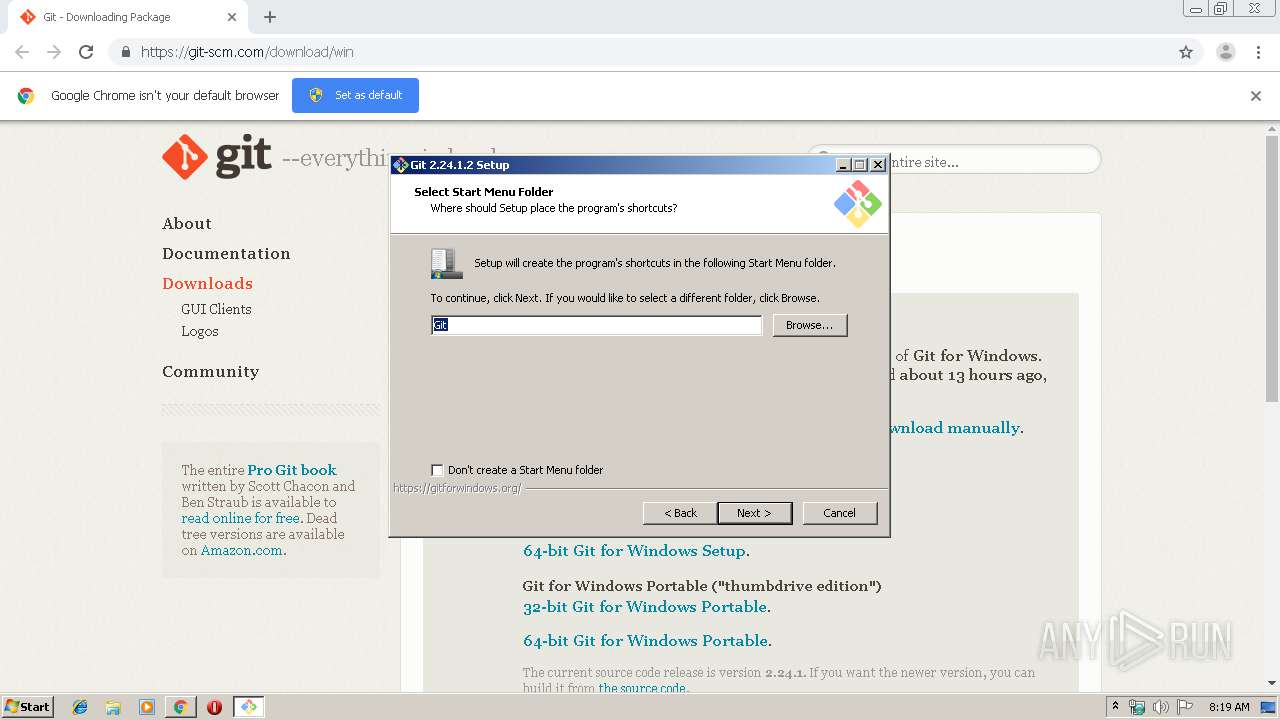
Task: Open the source code link
Action: click(x=642, y=688)
